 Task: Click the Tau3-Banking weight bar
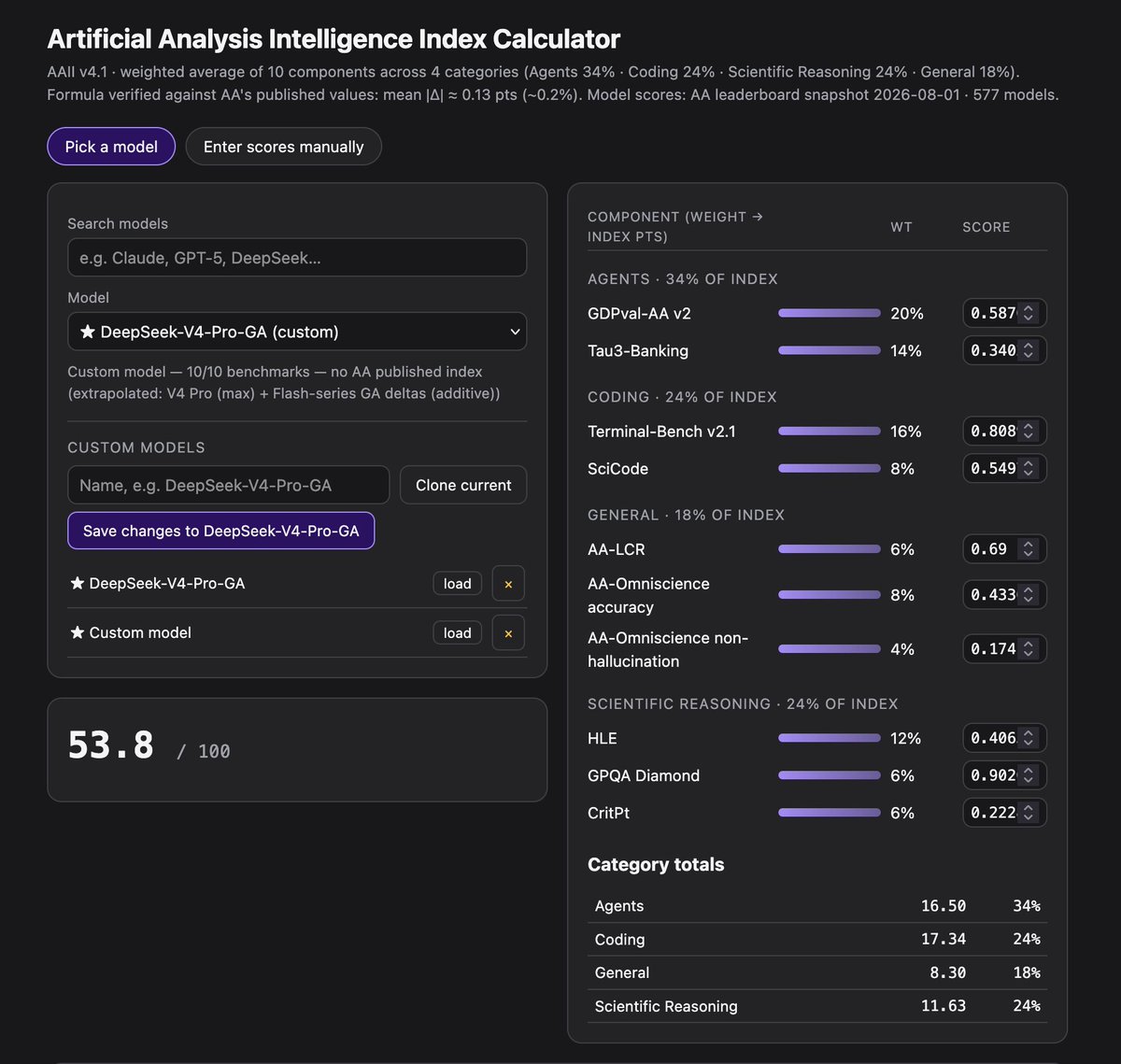[830, 350]
